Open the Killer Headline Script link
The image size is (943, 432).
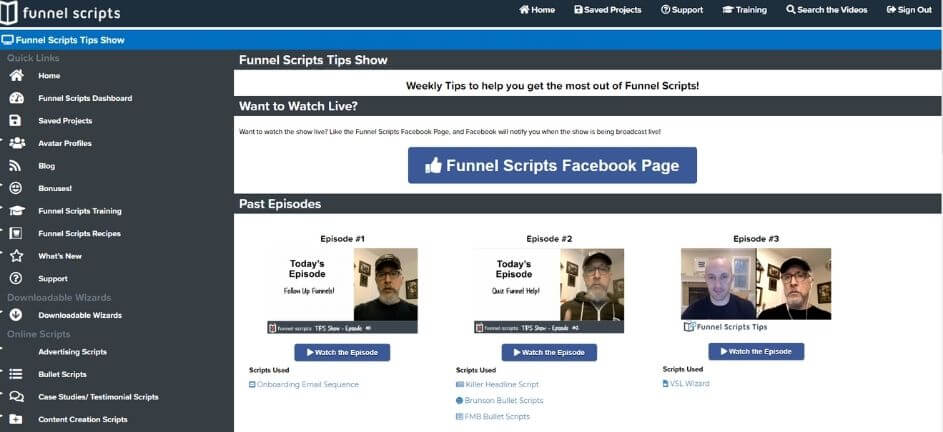497,384
